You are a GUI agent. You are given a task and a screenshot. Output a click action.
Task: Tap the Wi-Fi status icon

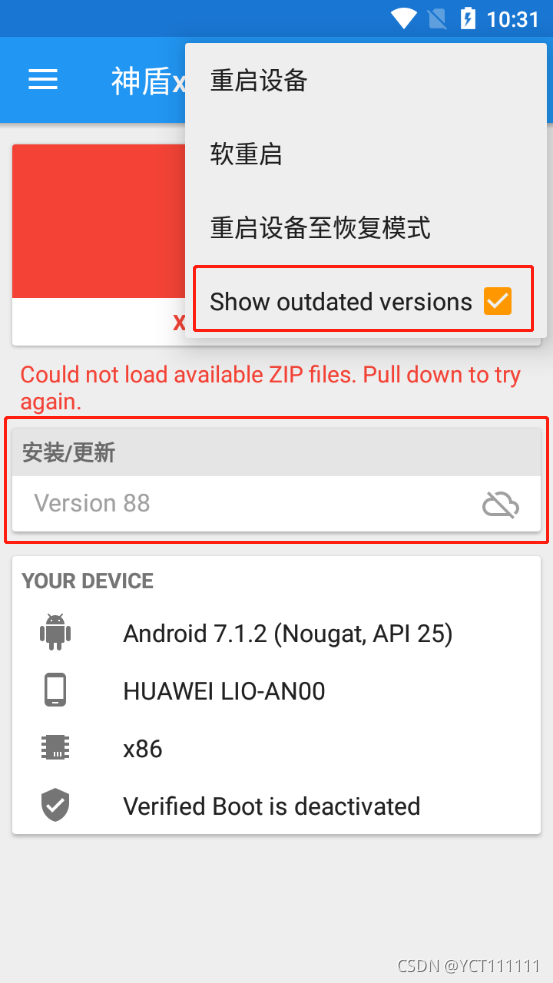403,19
